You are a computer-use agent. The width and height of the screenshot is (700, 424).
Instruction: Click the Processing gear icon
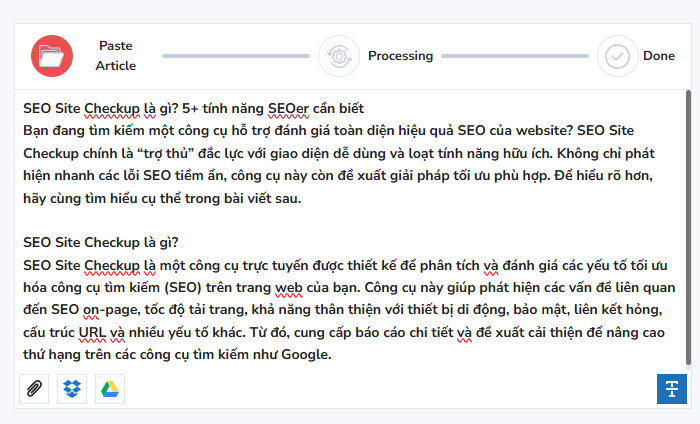tap(339, 56)
